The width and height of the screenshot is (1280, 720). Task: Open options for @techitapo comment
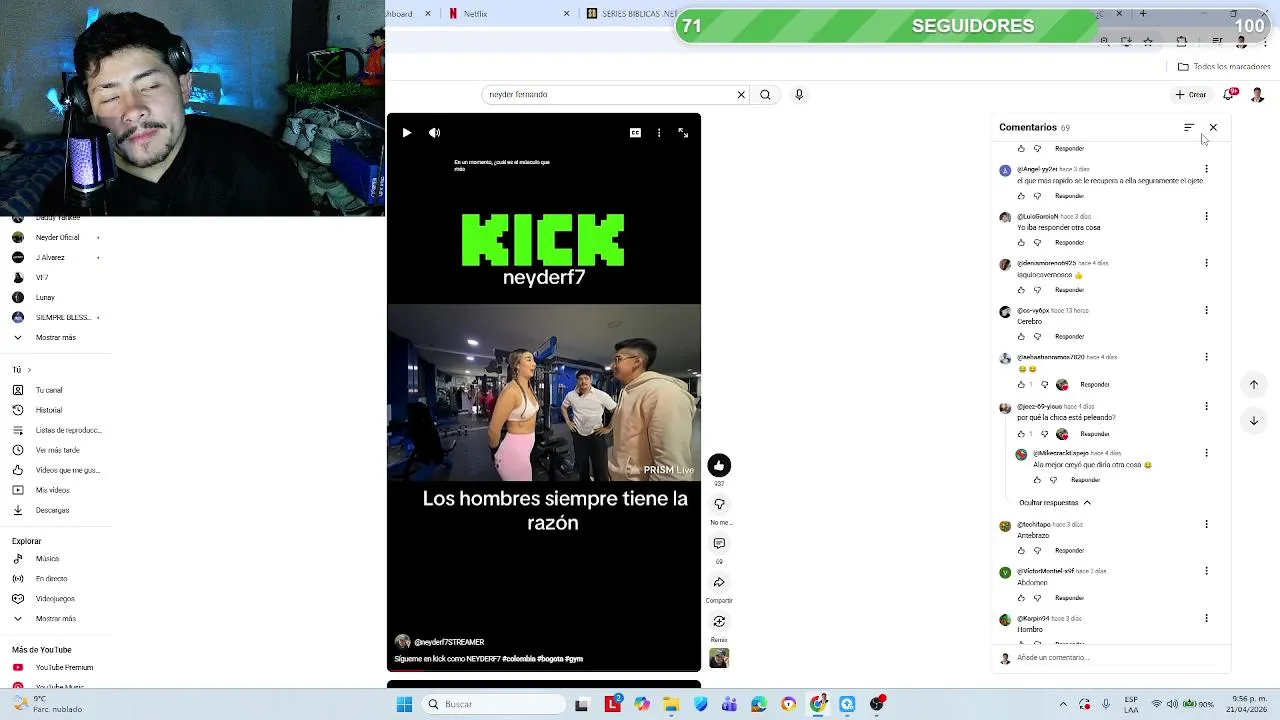(x=1206, y=524)
